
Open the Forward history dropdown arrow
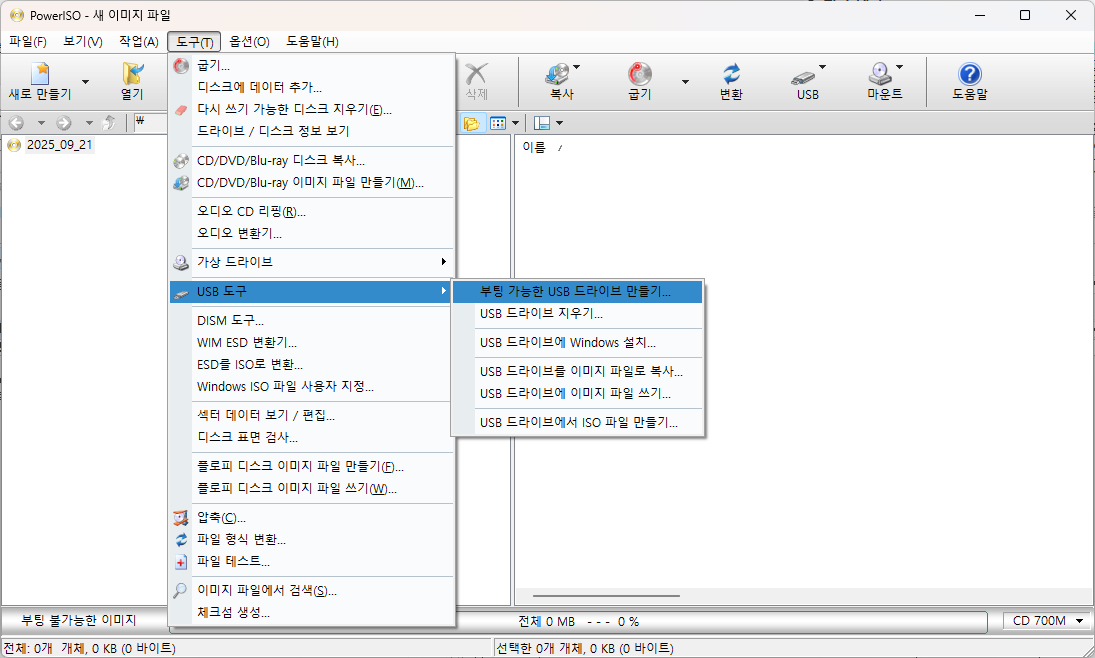click(x=89, y=123)
